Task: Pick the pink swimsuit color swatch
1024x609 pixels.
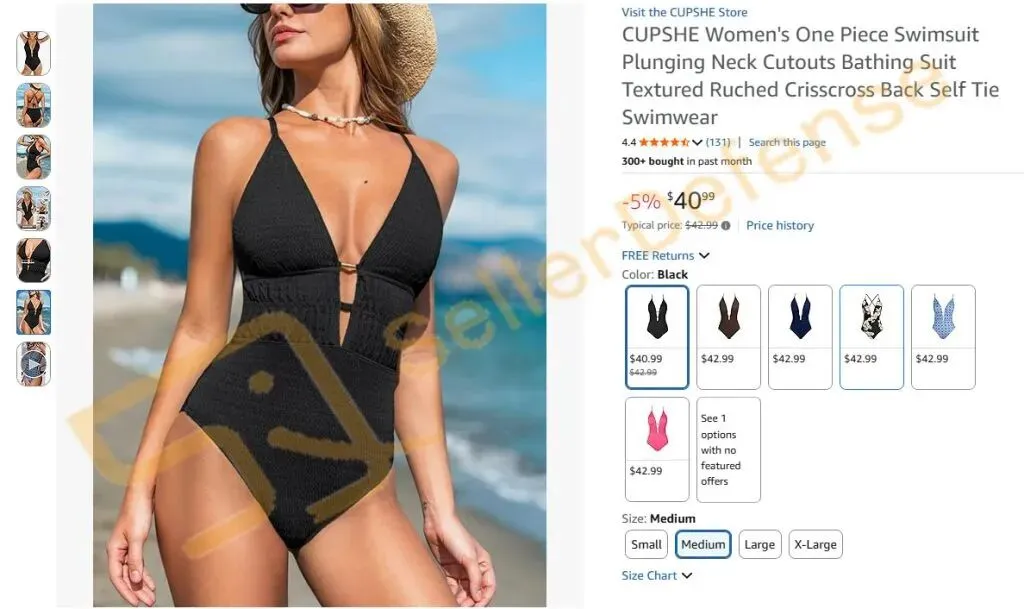Action: tap(657, 449)
